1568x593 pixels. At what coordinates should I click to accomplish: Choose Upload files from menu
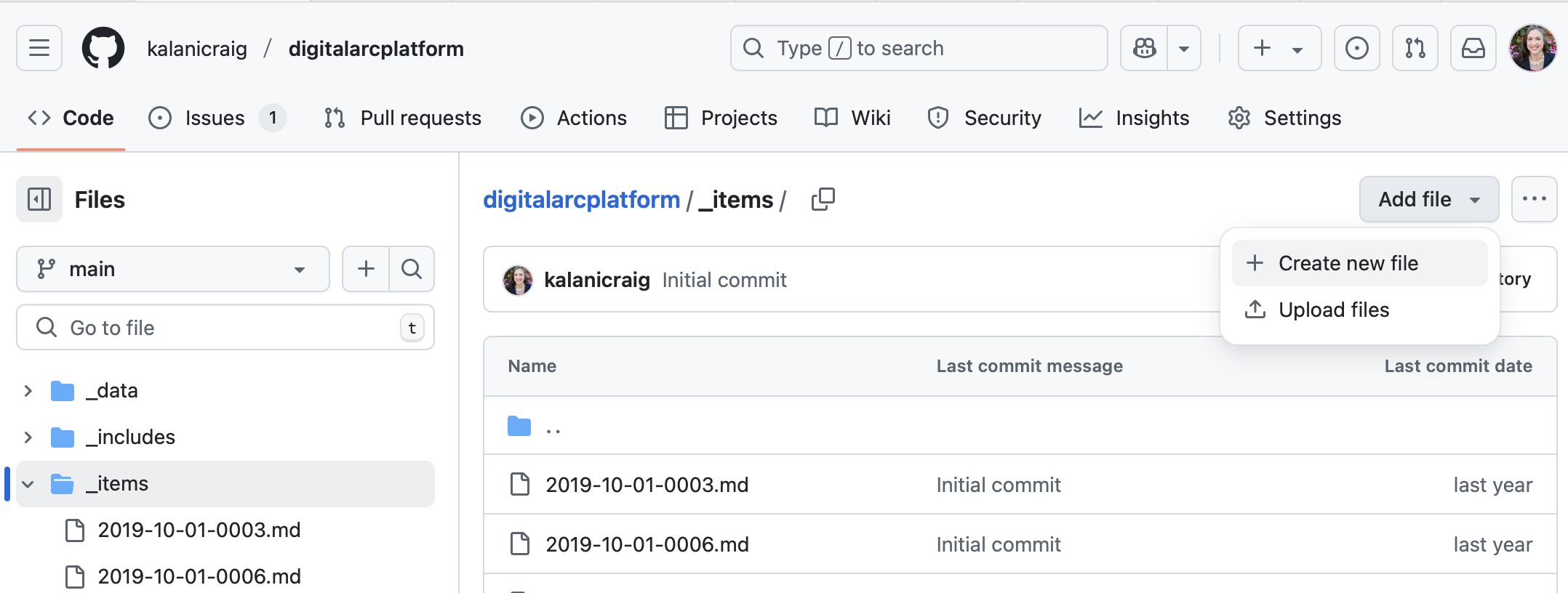(1360, 310)
